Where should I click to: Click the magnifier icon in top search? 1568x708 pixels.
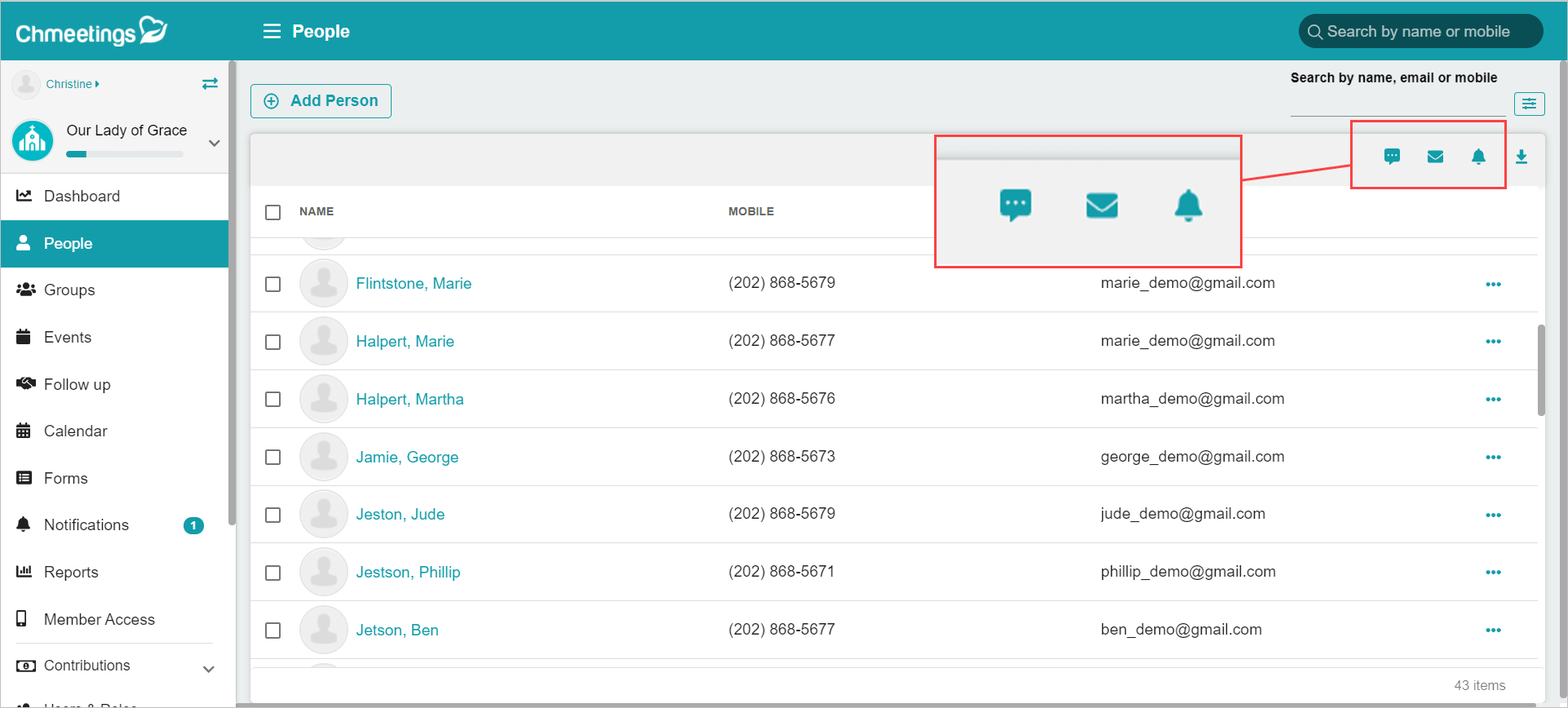[x=1314, y=32]
